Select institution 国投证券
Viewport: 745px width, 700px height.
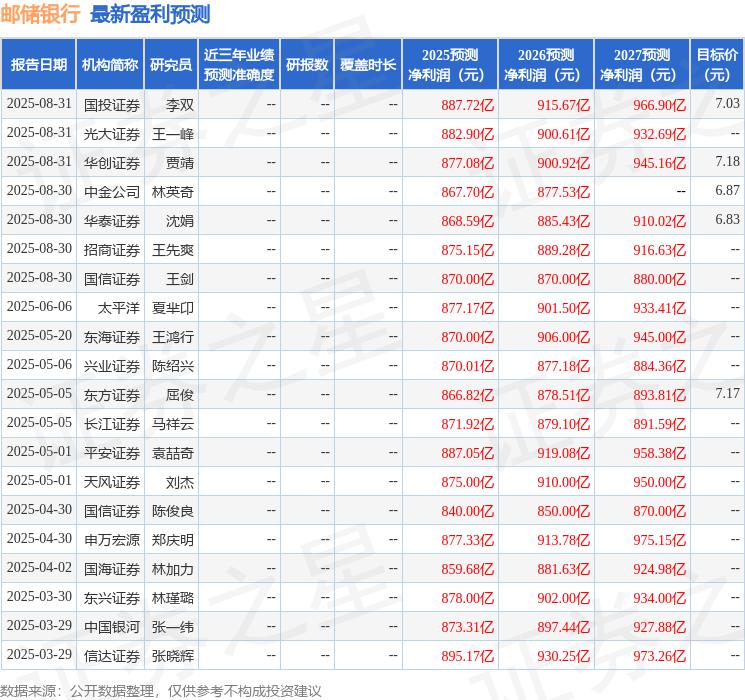click(112, 105)
